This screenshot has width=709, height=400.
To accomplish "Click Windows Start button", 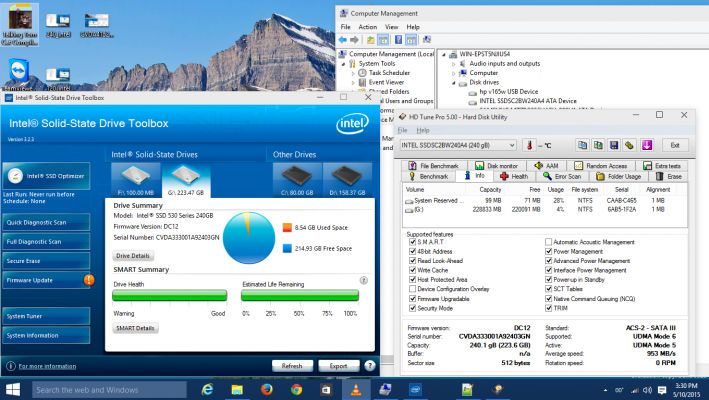I will pyautogui.click(x=13, y=389).
